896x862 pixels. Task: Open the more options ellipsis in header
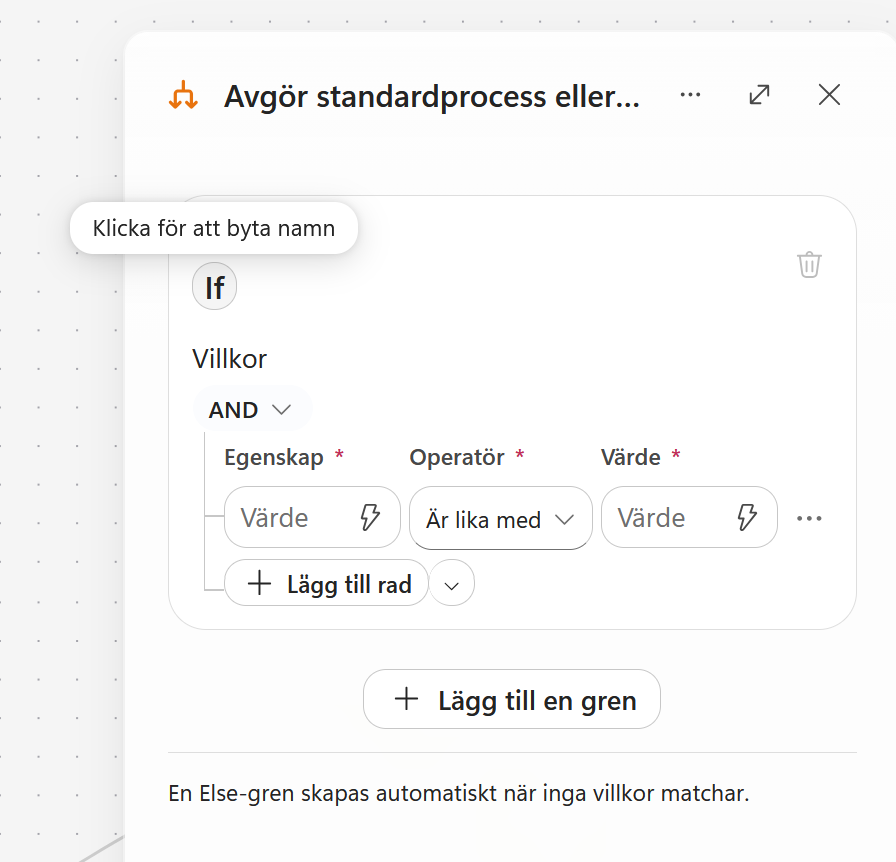[690, 95]
